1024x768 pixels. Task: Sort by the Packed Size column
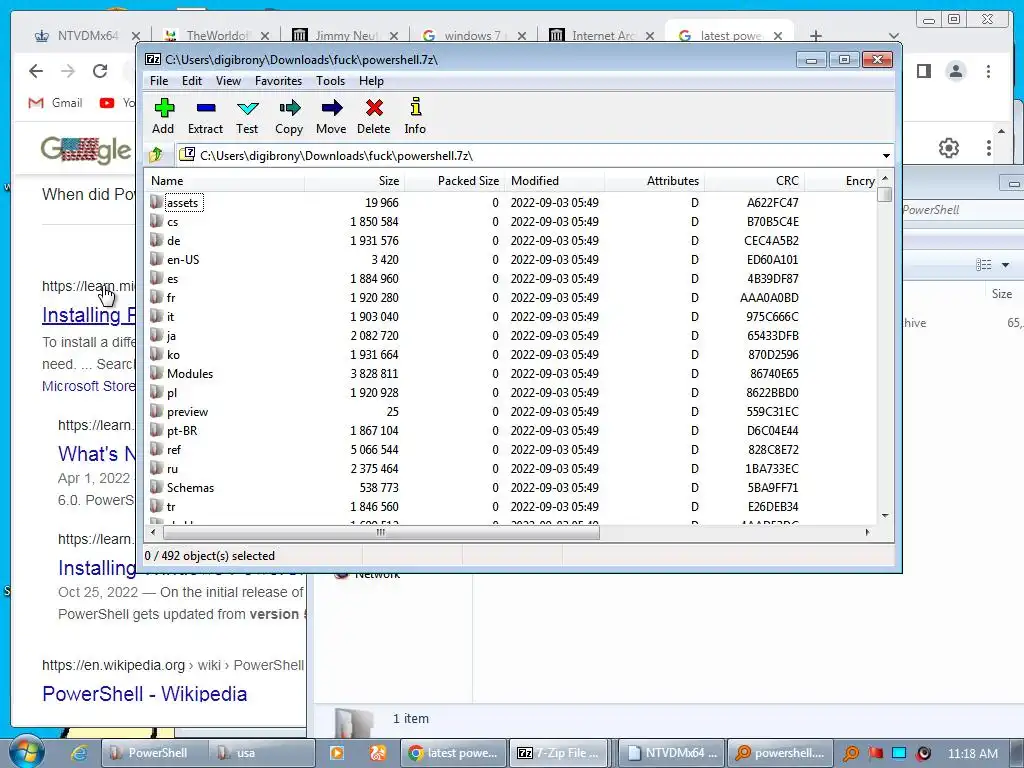(455, 181)
